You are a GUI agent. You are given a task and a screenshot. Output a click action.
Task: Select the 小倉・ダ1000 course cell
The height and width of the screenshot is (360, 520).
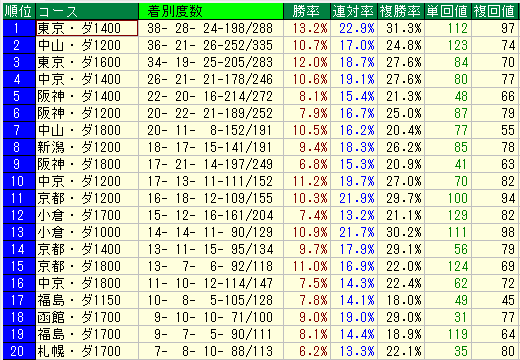point(87,232)
